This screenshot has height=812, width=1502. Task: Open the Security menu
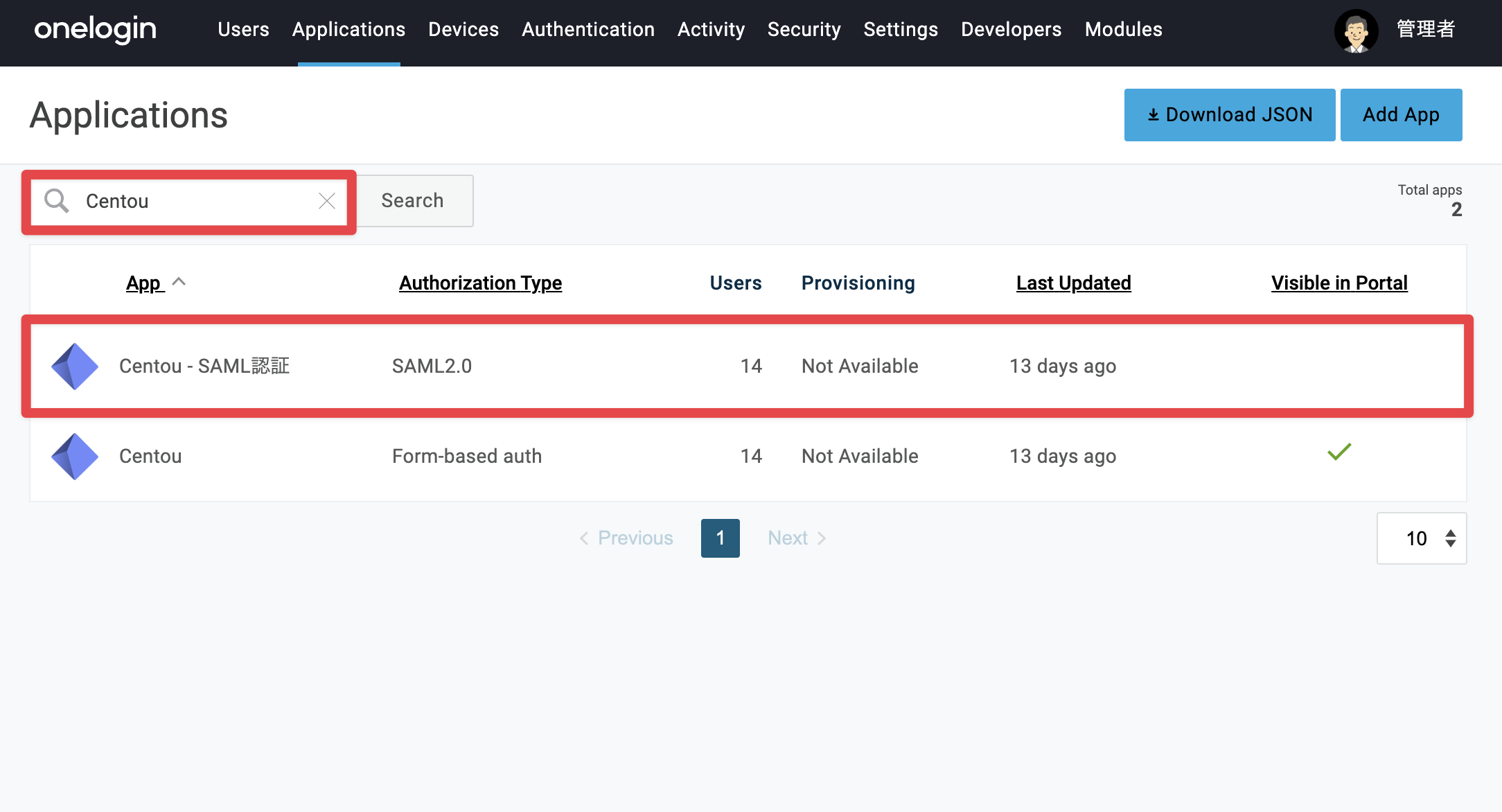(804, 29)
